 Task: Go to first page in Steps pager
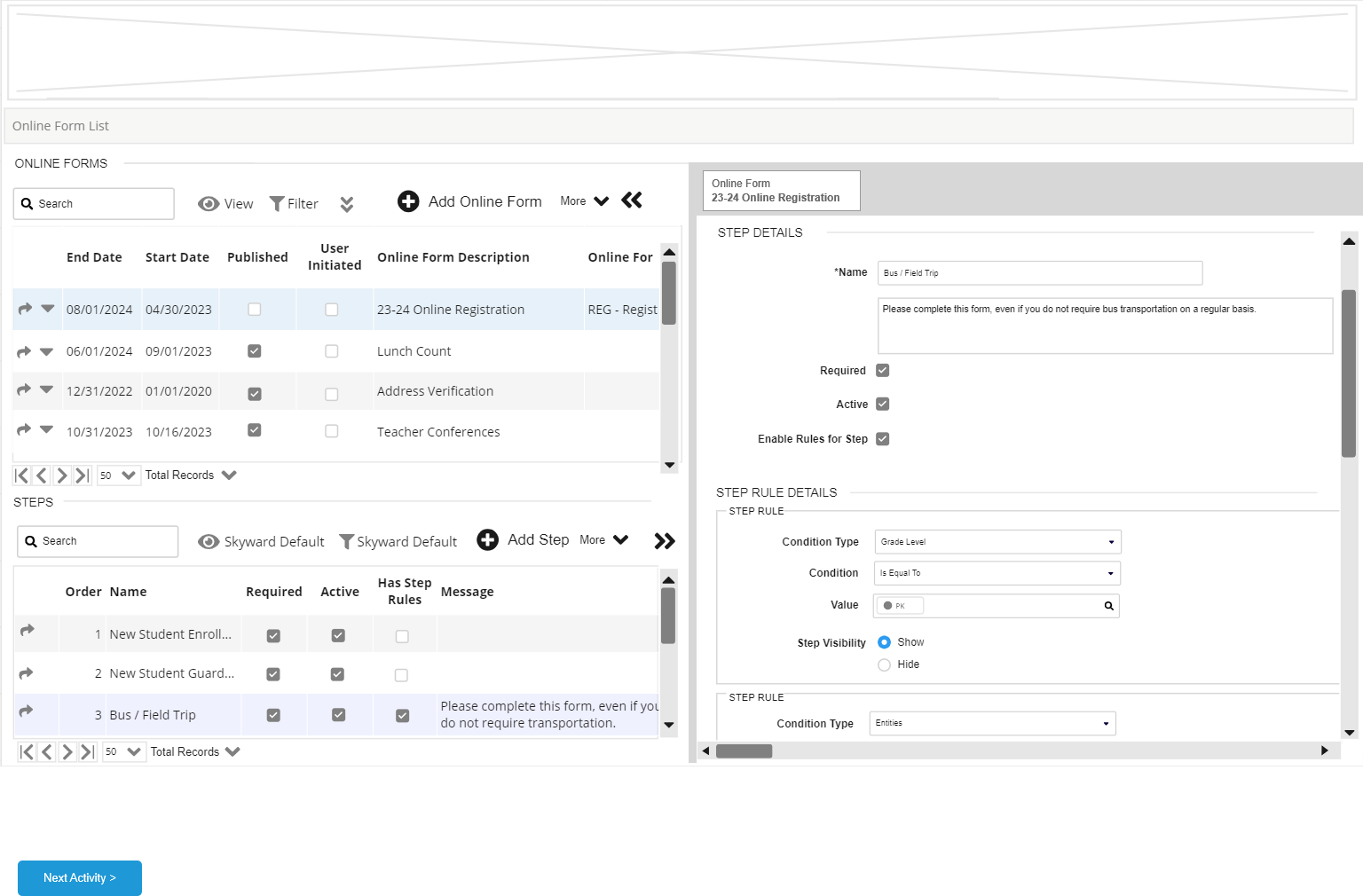pyautogui.click(x=28, y=752)
